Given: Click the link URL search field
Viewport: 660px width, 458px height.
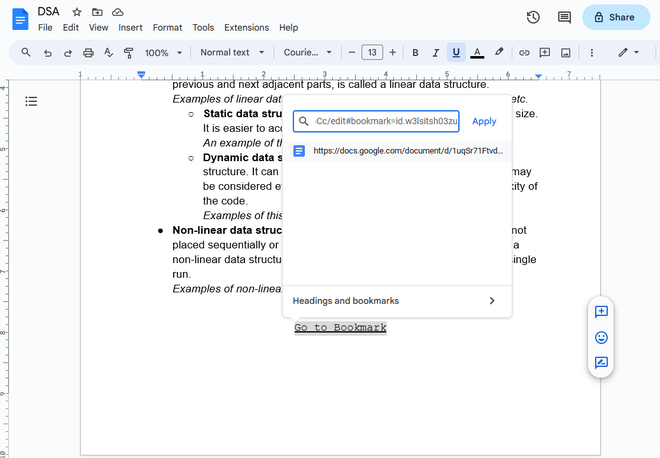Looking at the screenshot, I should pyautogui.click(x=376, y=121).
